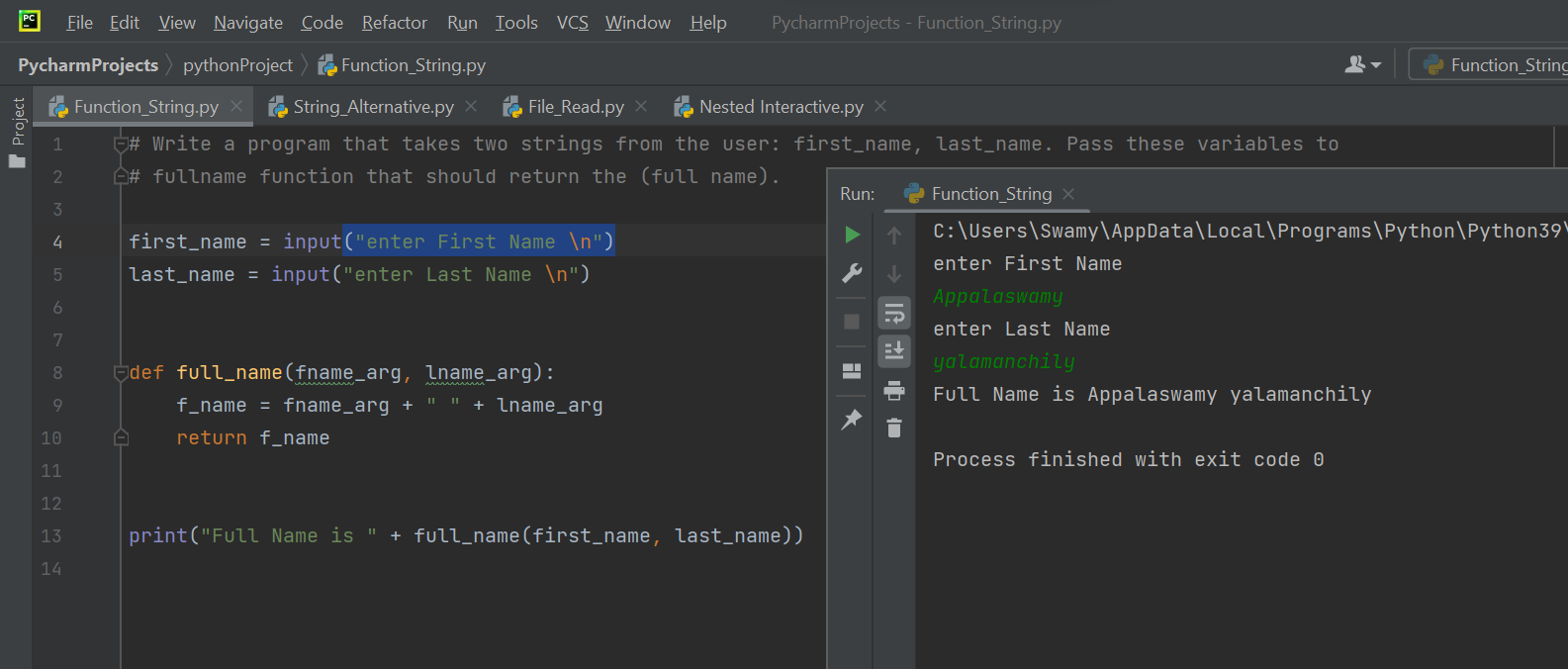Click line number 4 in gutter
This screenshot has height=669, width=1568.
click(57, 242)
